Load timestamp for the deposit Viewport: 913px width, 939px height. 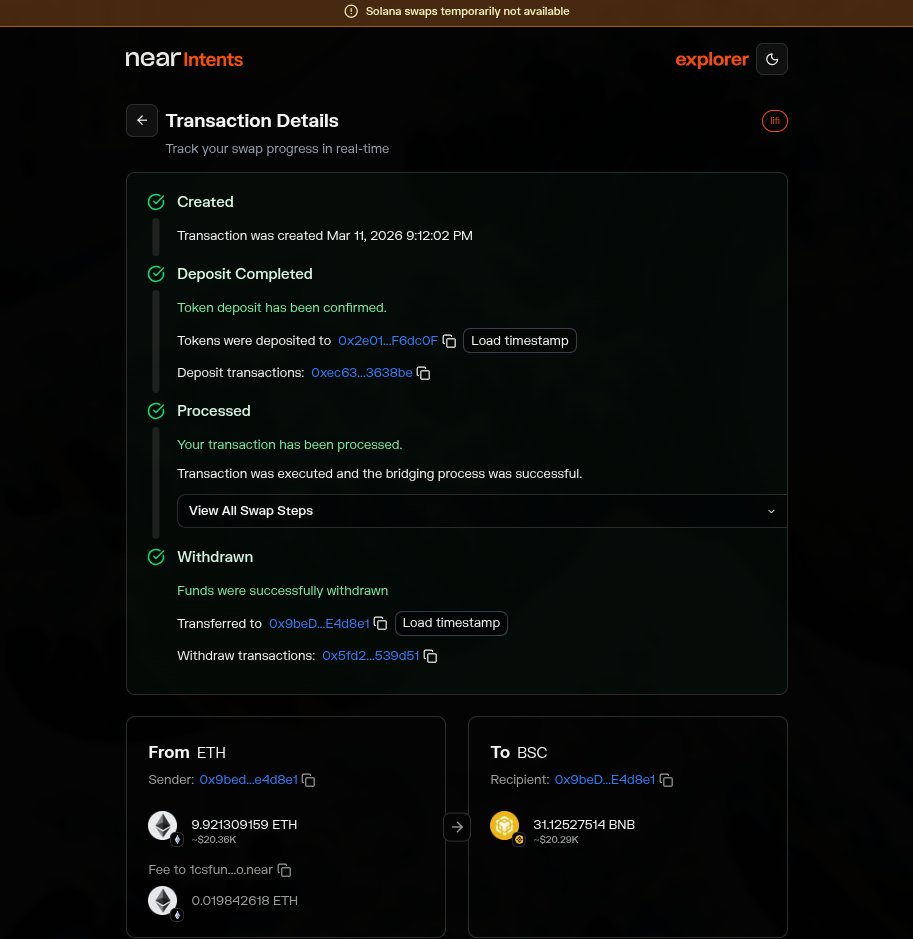(520, 341)
